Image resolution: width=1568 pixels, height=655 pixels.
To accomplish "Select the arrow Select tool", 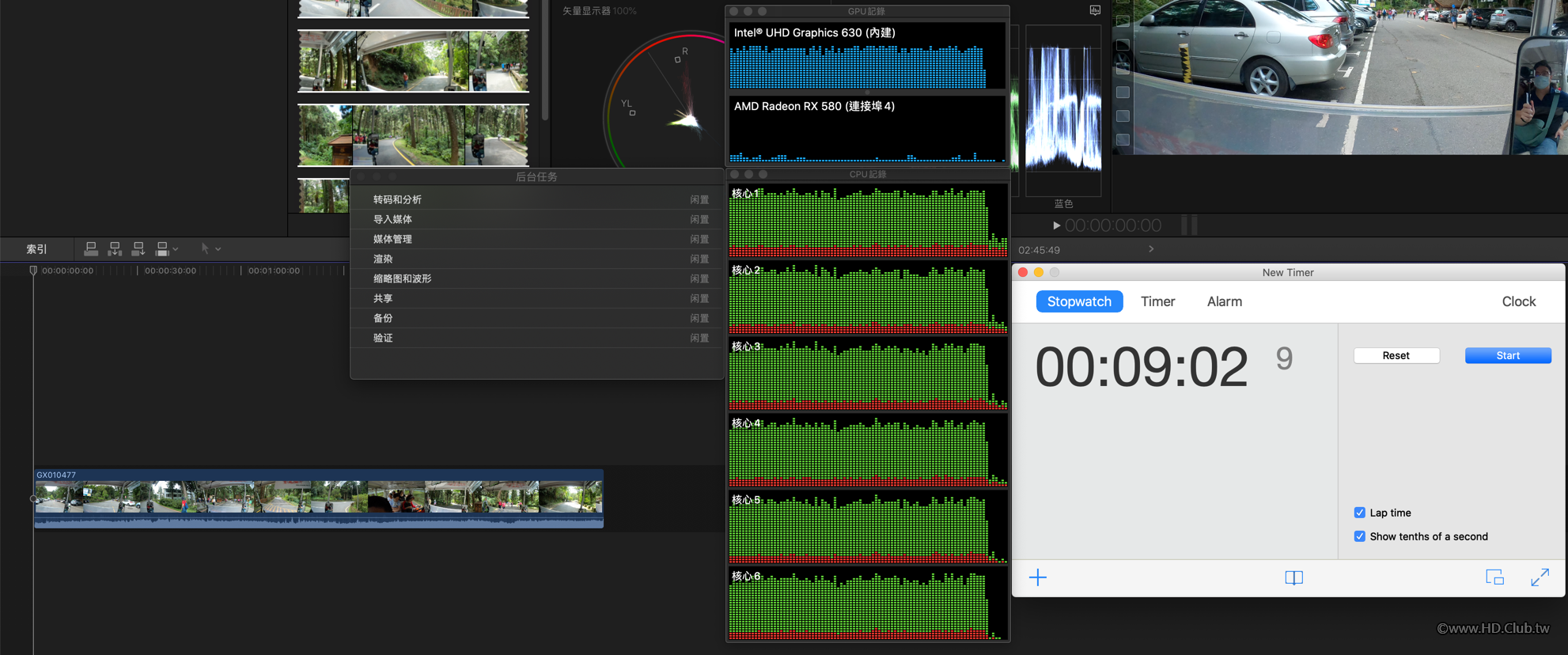I will click(x=205, y=248).
